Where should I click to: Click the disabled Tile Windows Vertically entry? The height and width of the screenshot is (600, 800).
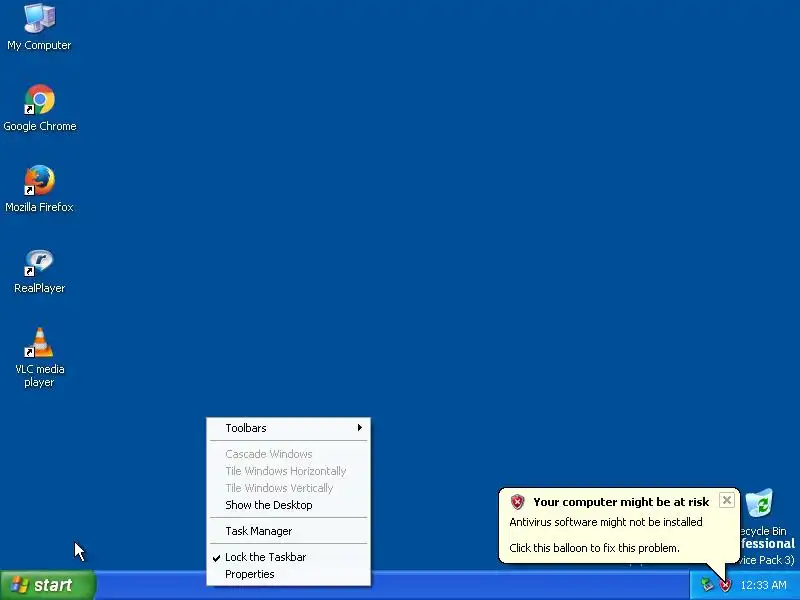(x=288, y=488)
